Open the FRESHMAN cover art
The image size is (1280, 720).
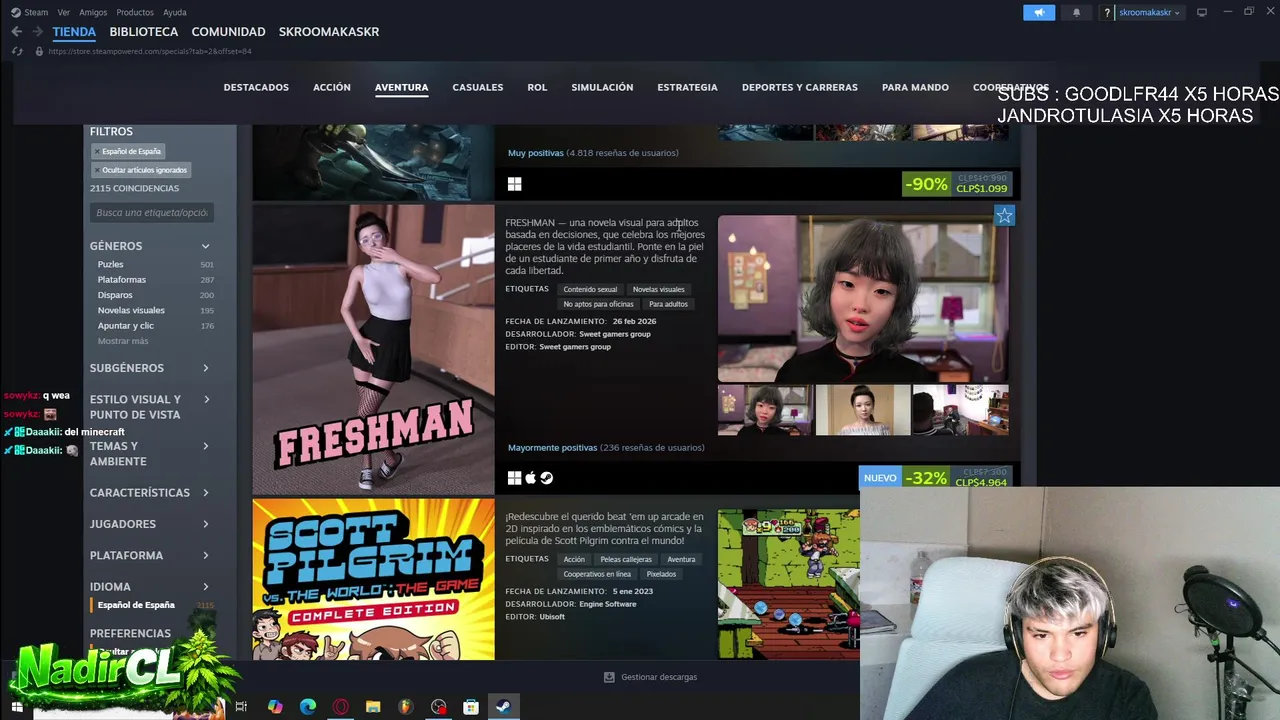coord(373,349)
